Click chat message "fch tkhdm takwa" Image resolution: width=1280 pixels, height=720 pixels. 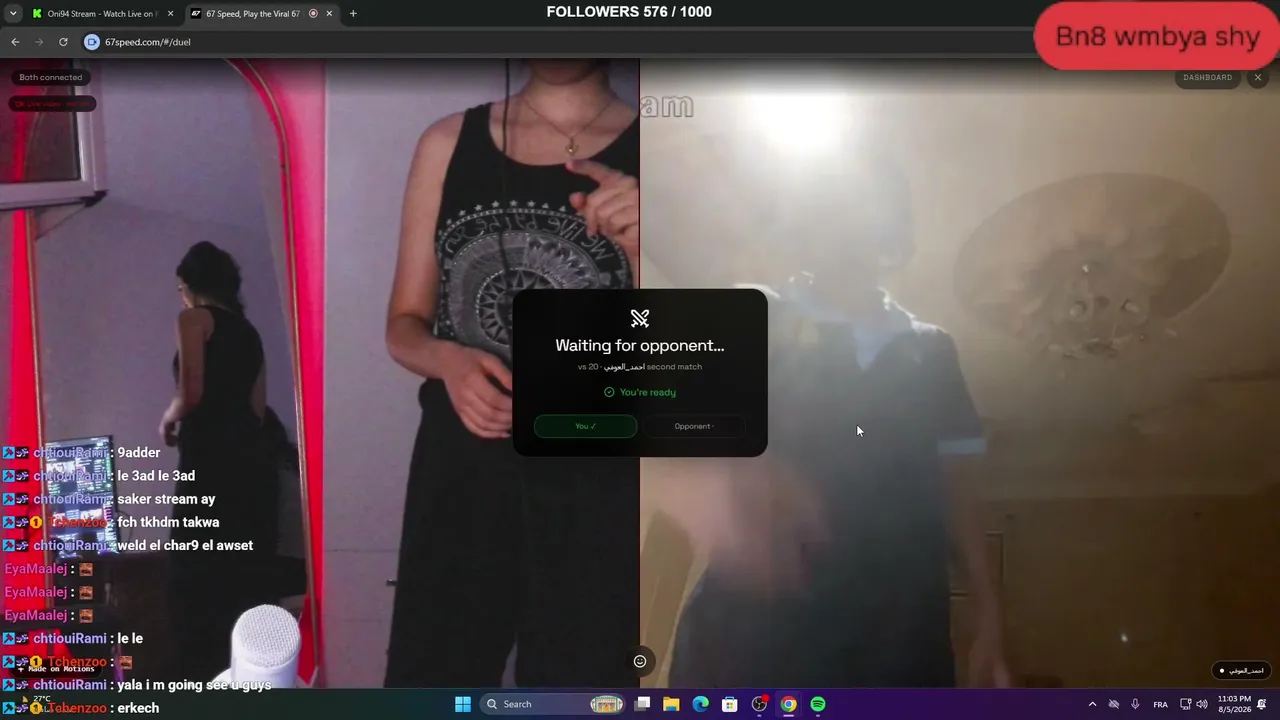168,522
